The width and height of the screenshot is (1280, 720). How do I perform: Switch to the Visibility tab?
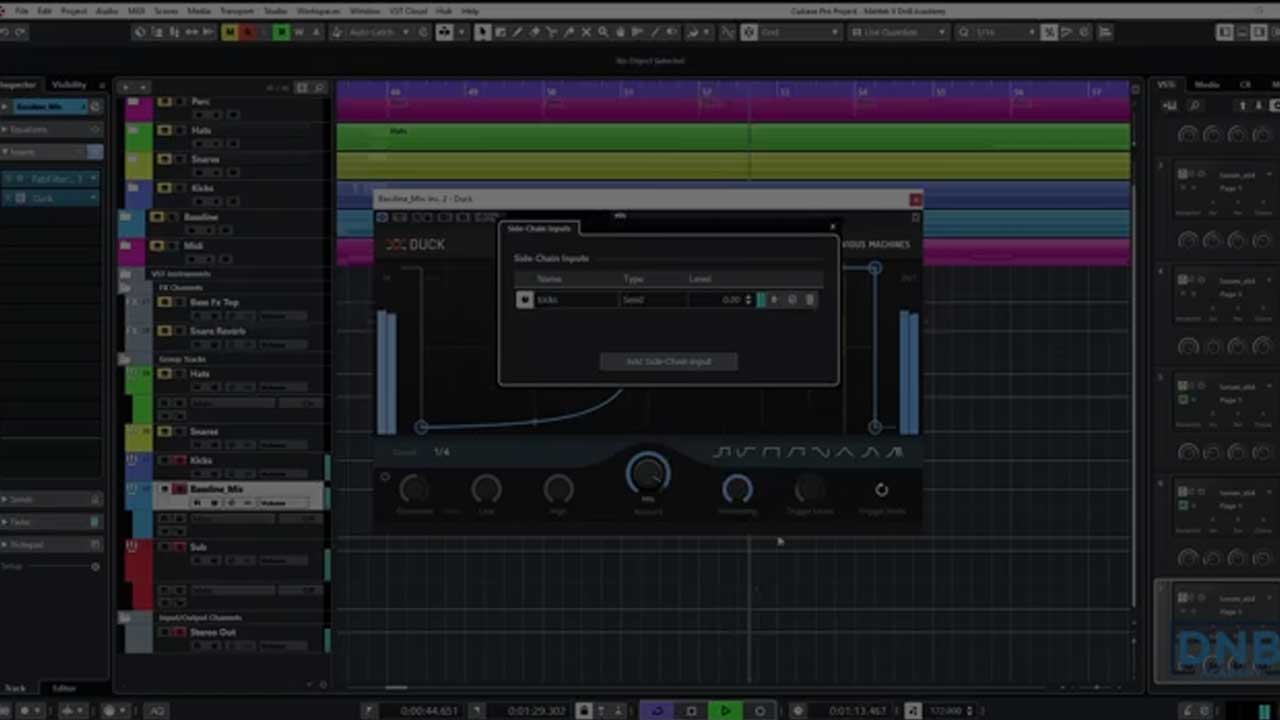click(69, 85)
